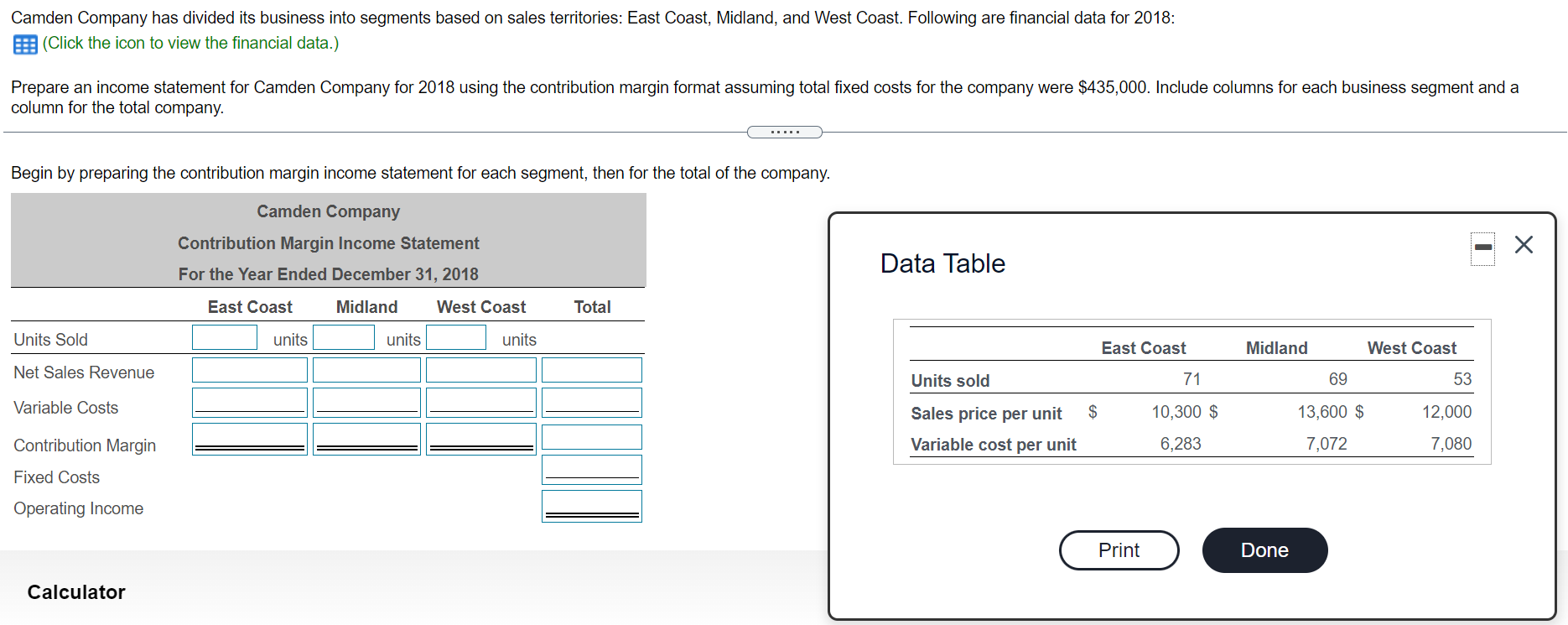
Task: Click 'Variable cost per unit' row label in data table
Action: [994, 445]
